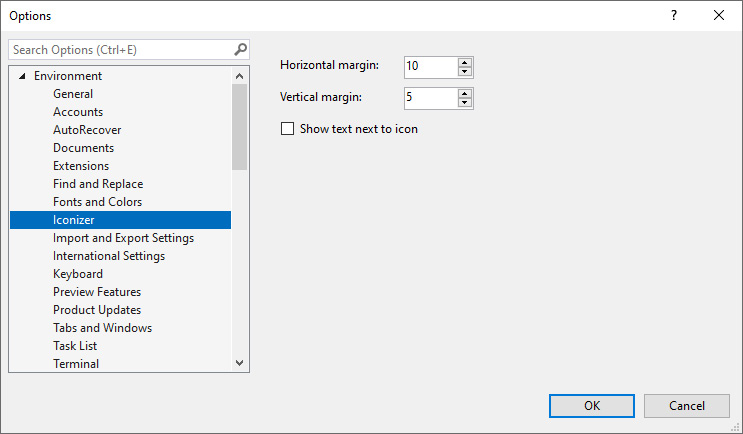Collapse the Environment tree node
The height and width of the screenshot is (434, 743).
22,76
